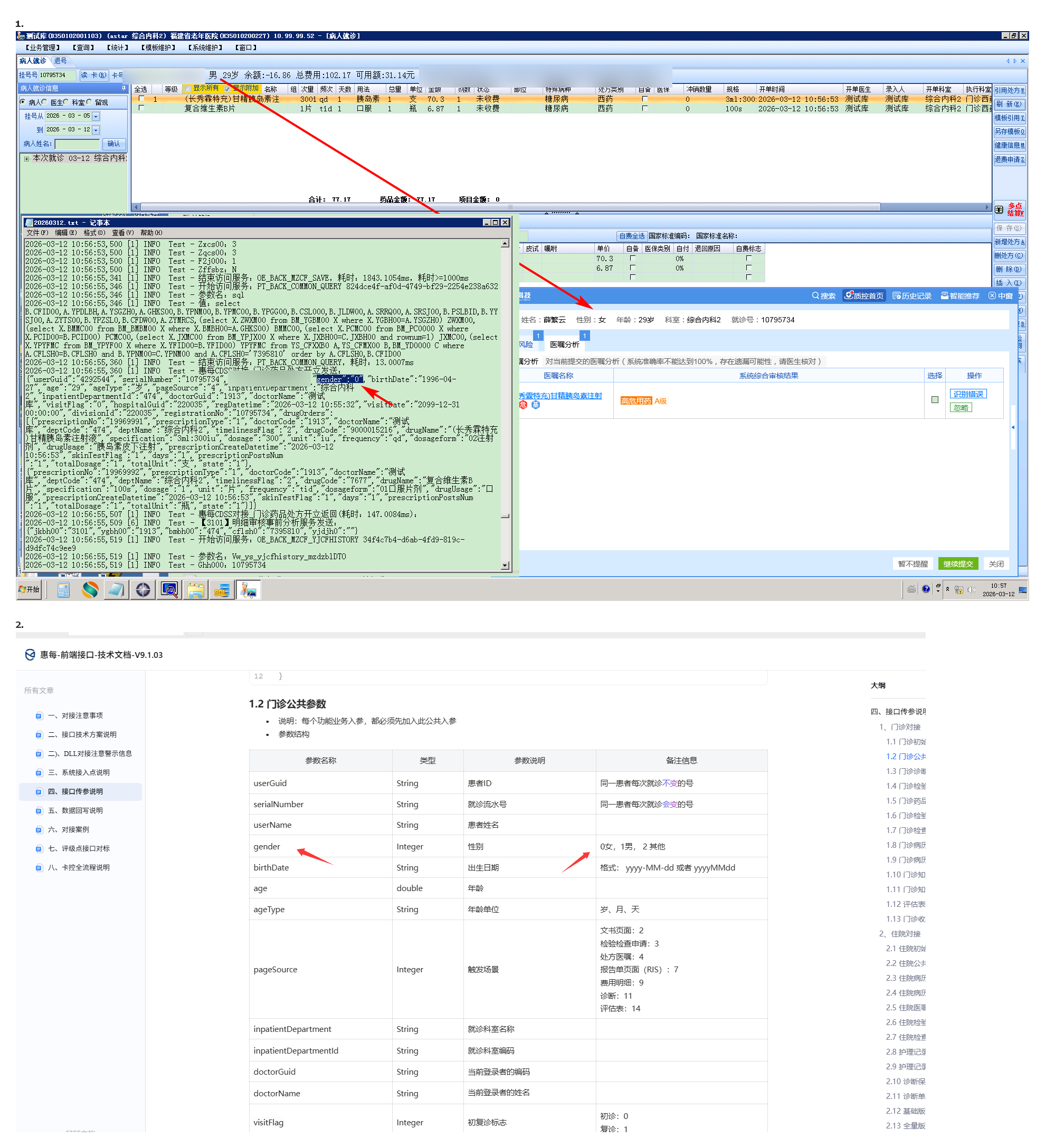
Task: Click the 智能推荐 smart recommend icon
Action: pyautogui.click(x=945, y=296)
